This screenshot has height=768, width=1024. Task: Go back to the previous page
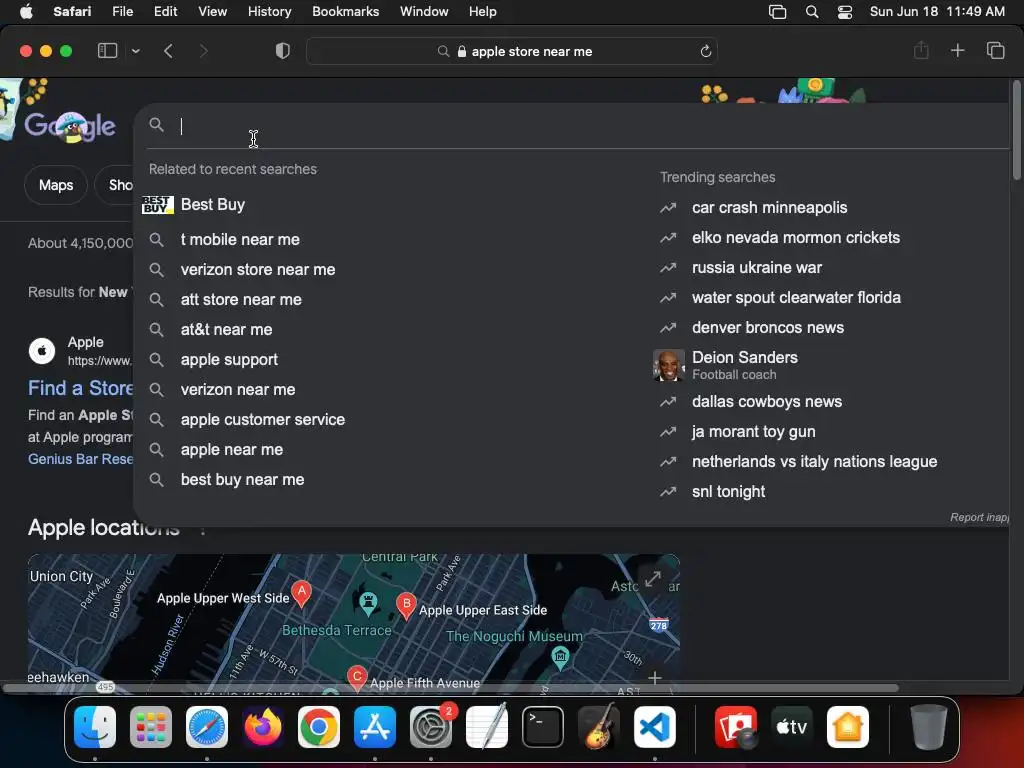[168, 51]
